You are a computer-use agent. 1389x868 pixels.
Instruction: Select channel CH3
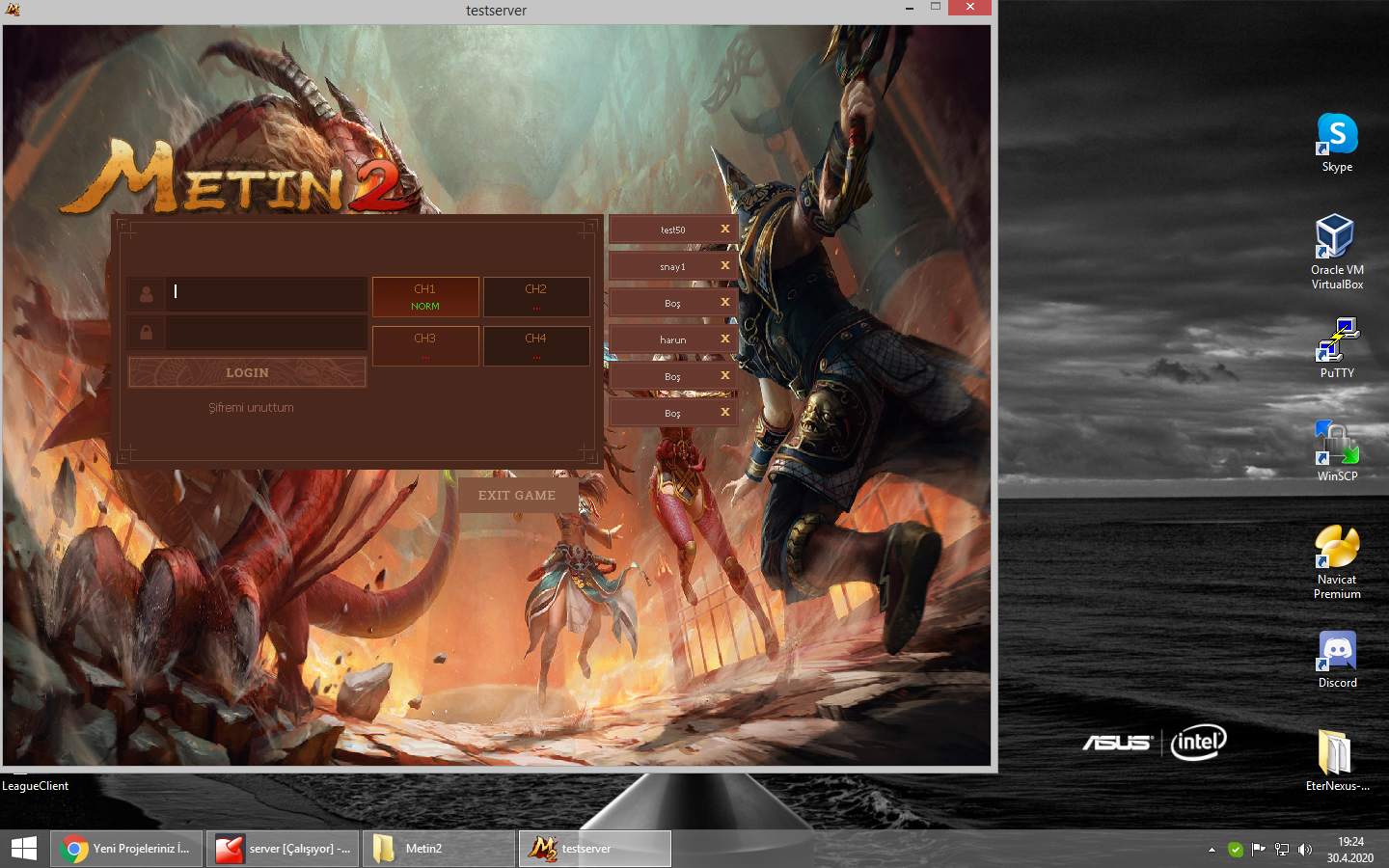point(425,346)
